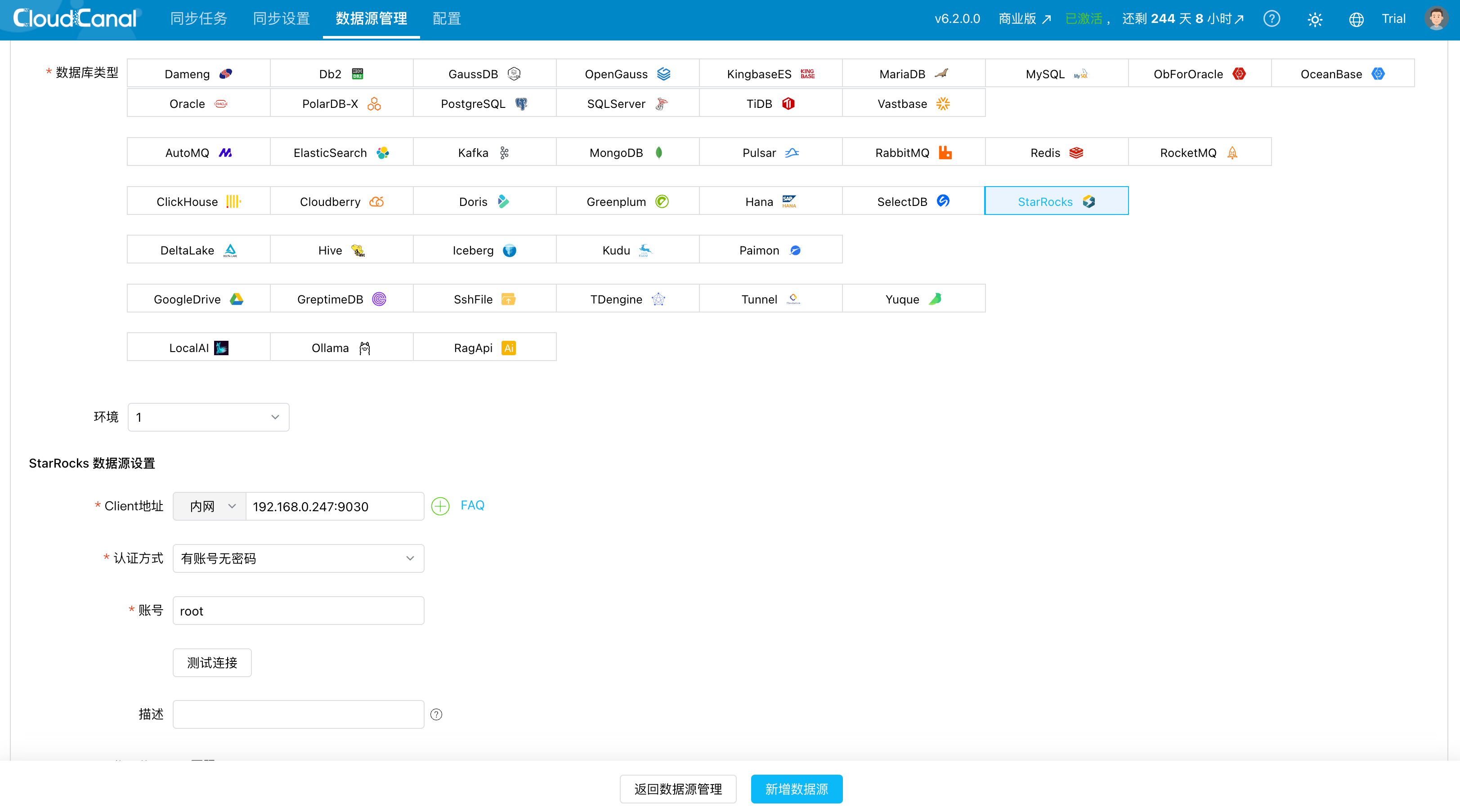Click the MariaDB seal icon

pos(941,73)
